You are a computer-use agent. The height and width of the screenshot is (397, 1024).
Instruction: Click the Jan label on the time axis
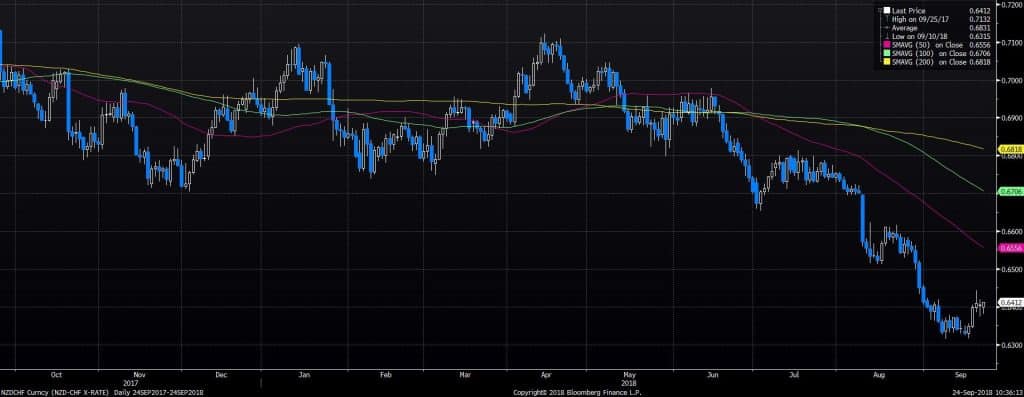(x=304, y=375)
